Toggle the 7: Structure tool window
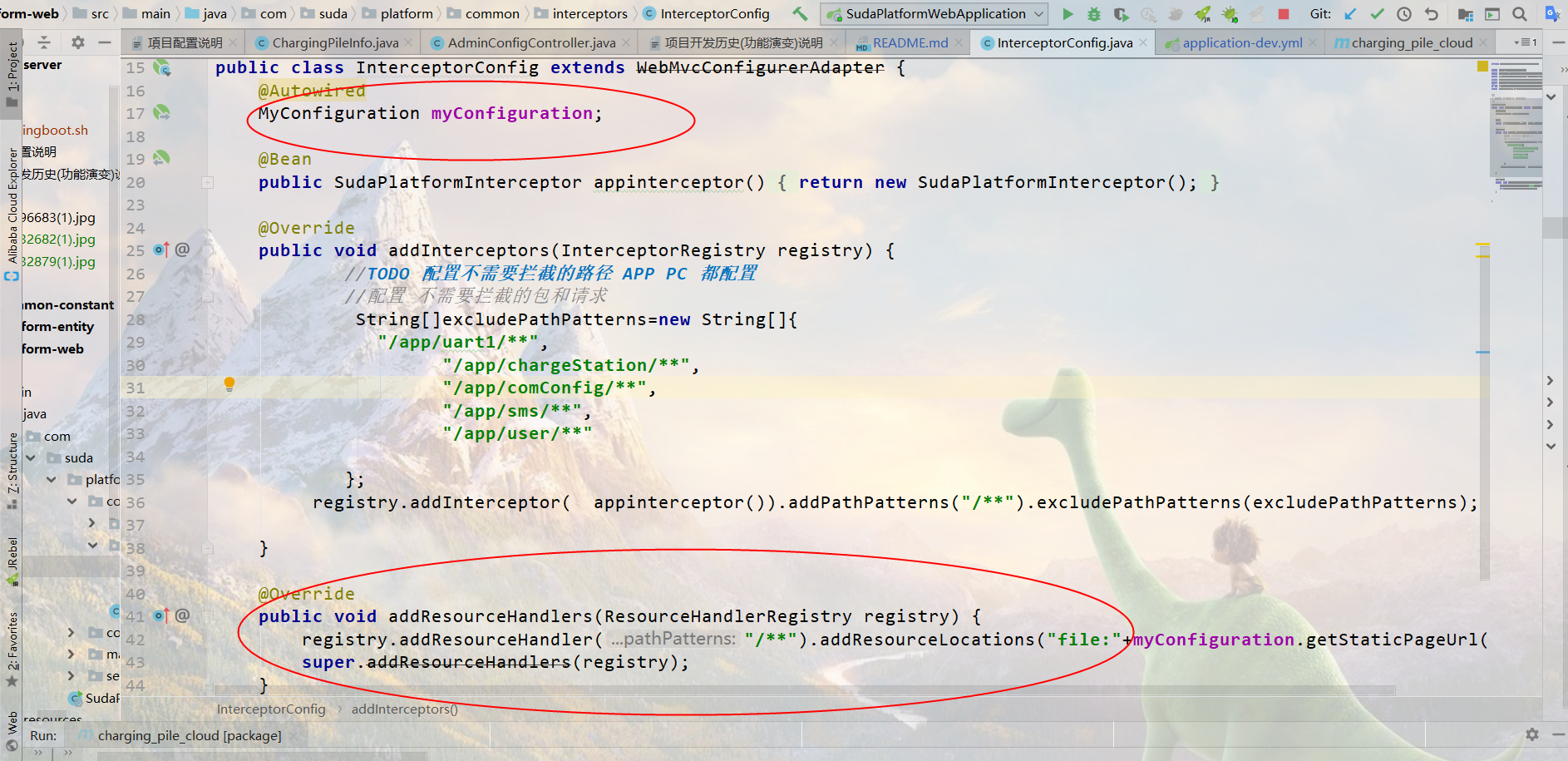Screen dimensions: 1568x761 pyautogui.click(x=12, y=471)
